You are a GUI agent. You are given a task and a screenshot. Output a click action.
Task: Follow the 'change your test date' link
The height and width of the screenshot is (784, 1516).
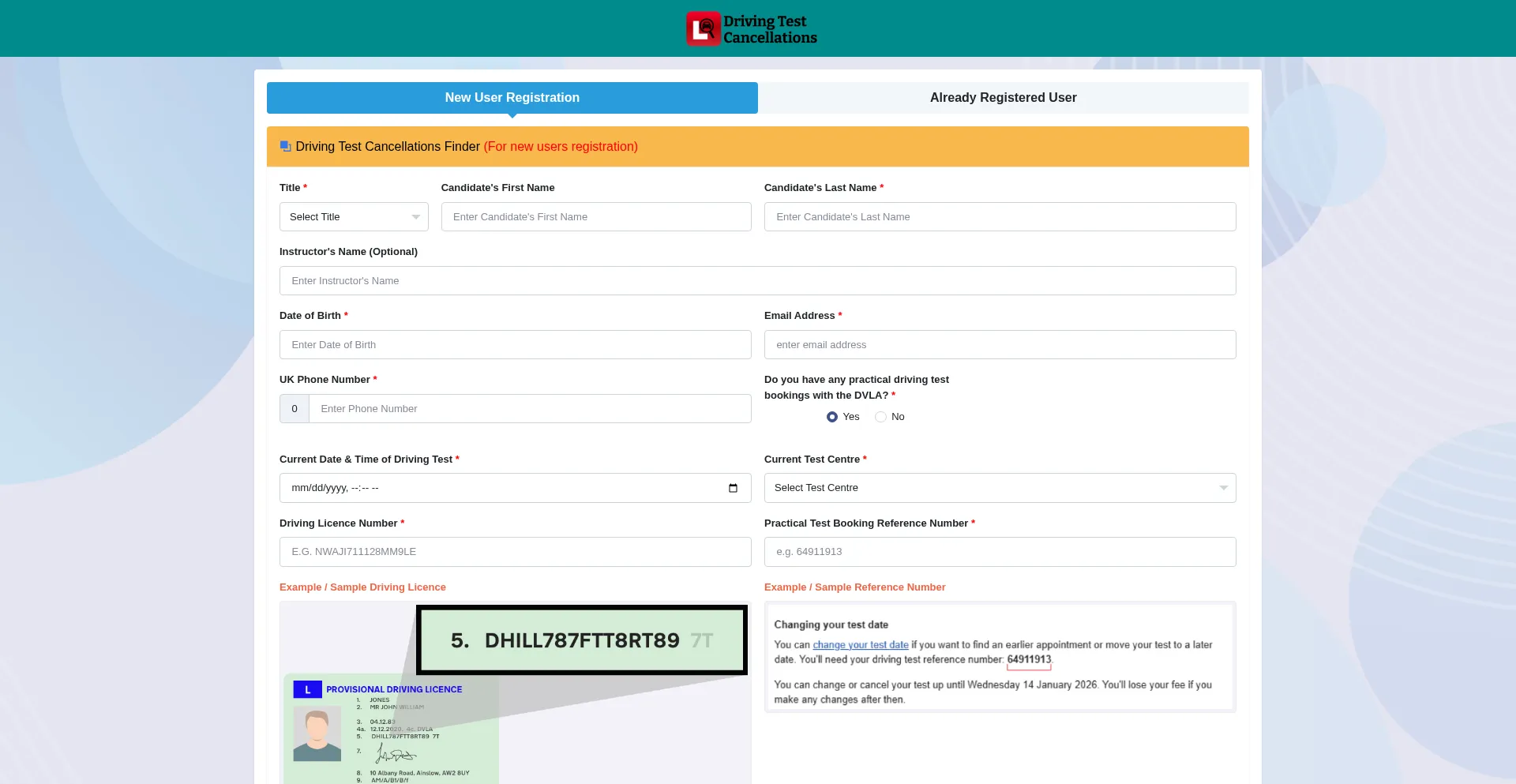(861, 645)
